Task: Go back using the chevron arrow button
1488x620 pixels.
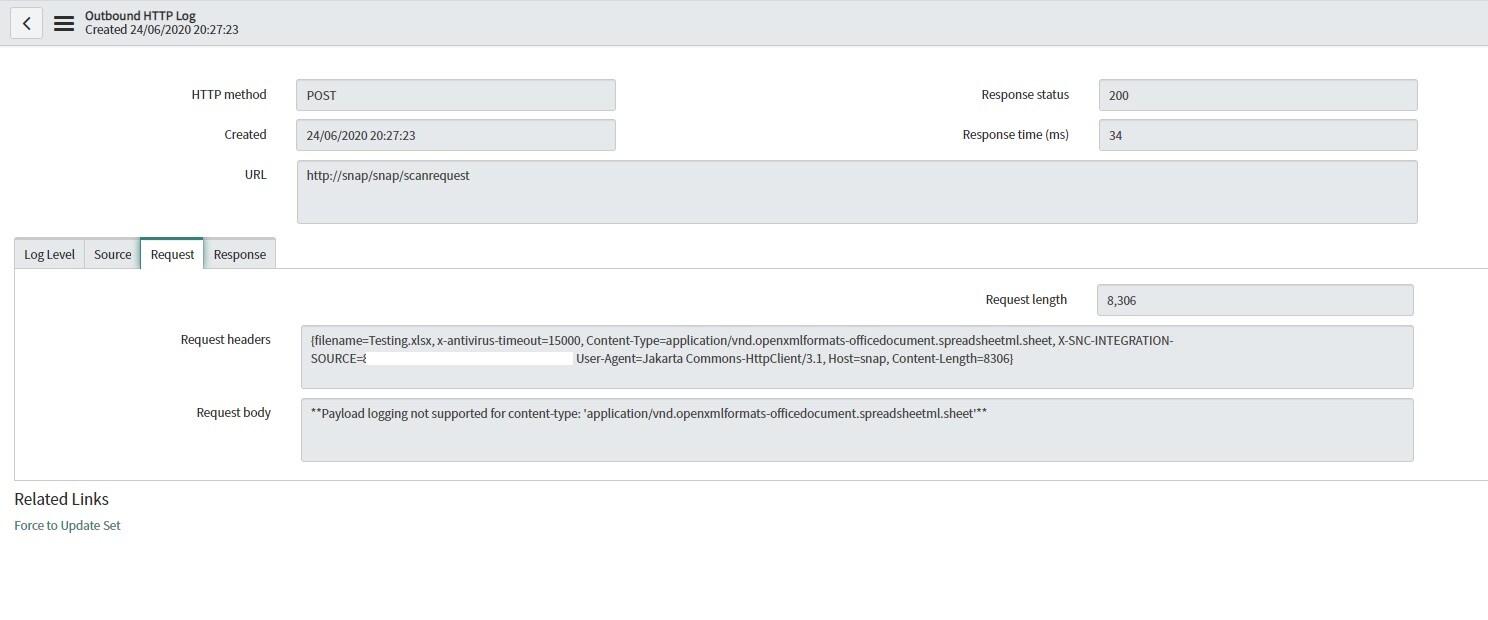Action: point(26,23)
